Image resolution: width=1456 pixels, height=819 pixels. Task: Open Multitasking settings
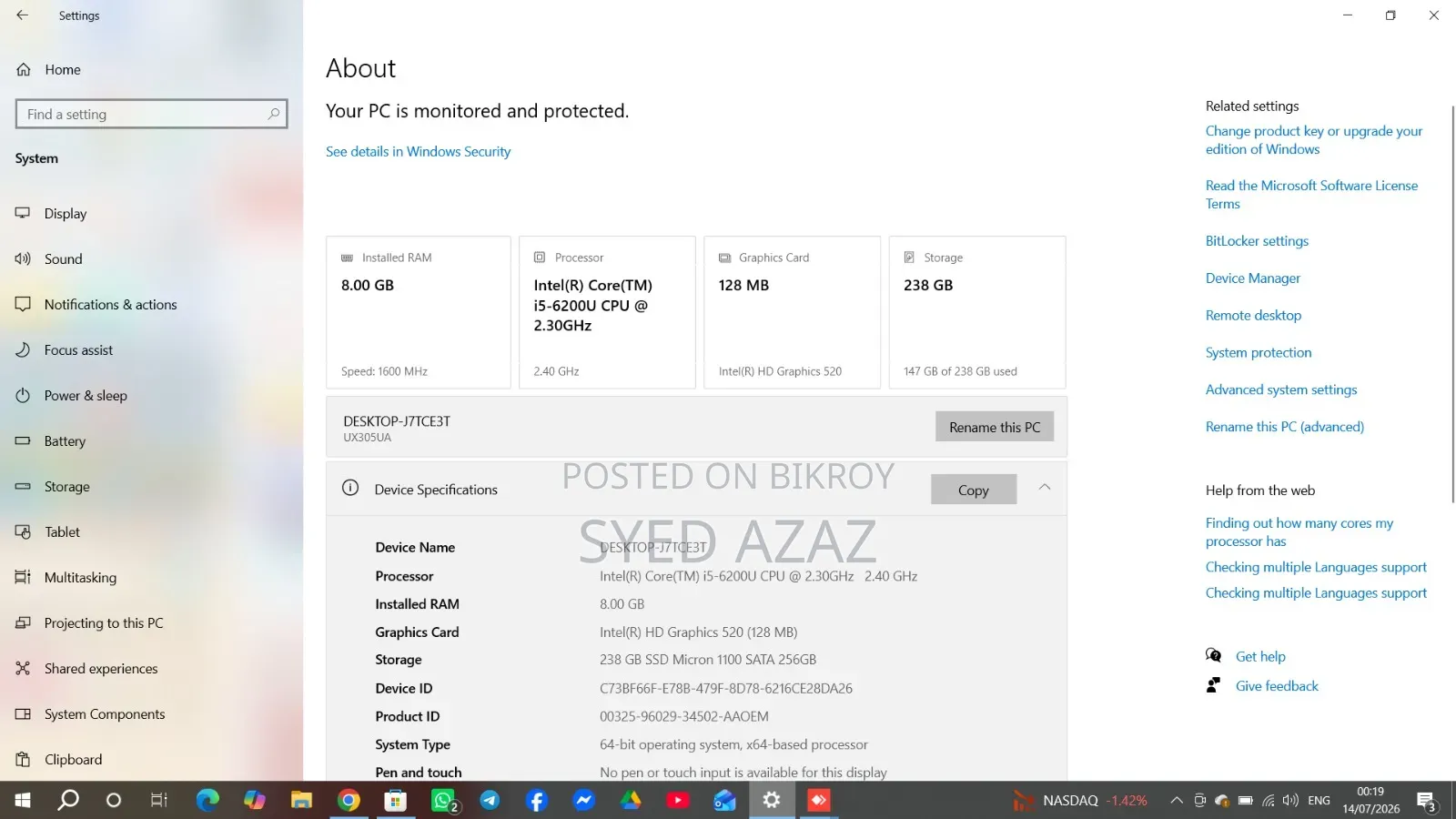click(x=80, y=578)
